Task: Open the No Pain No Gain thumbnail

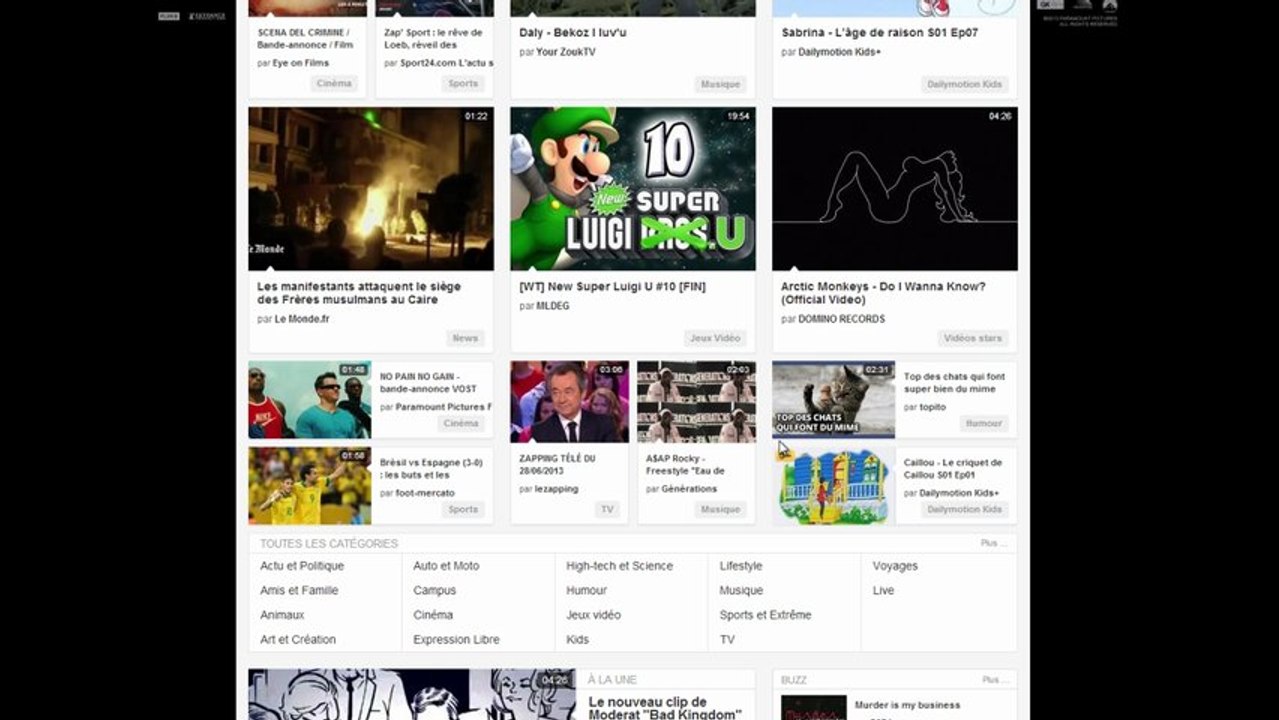Action: coord(310,400)
